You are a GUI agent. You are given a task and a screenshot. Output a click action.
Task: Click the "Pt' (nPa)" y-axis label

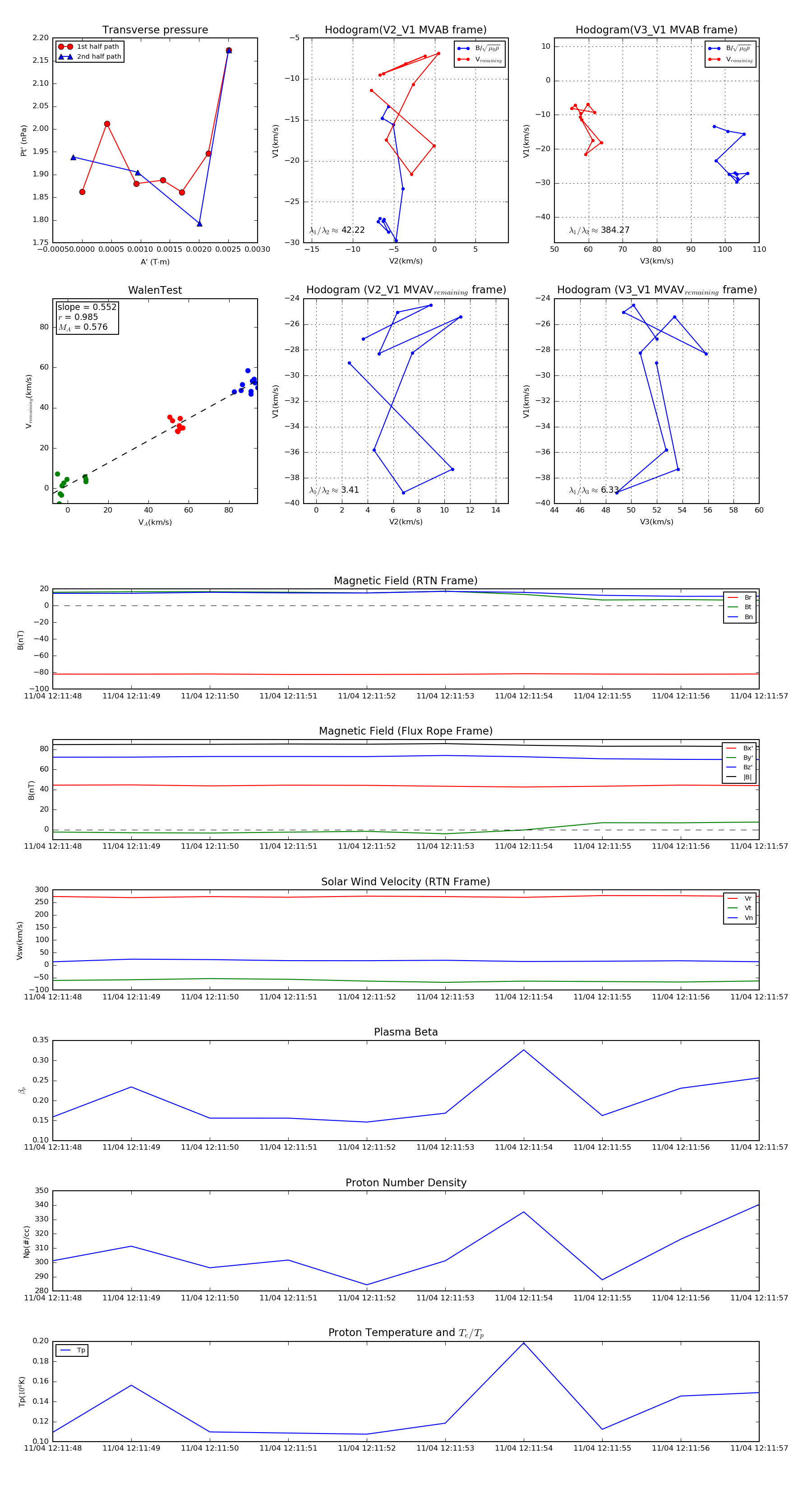[x=24, y=140]
